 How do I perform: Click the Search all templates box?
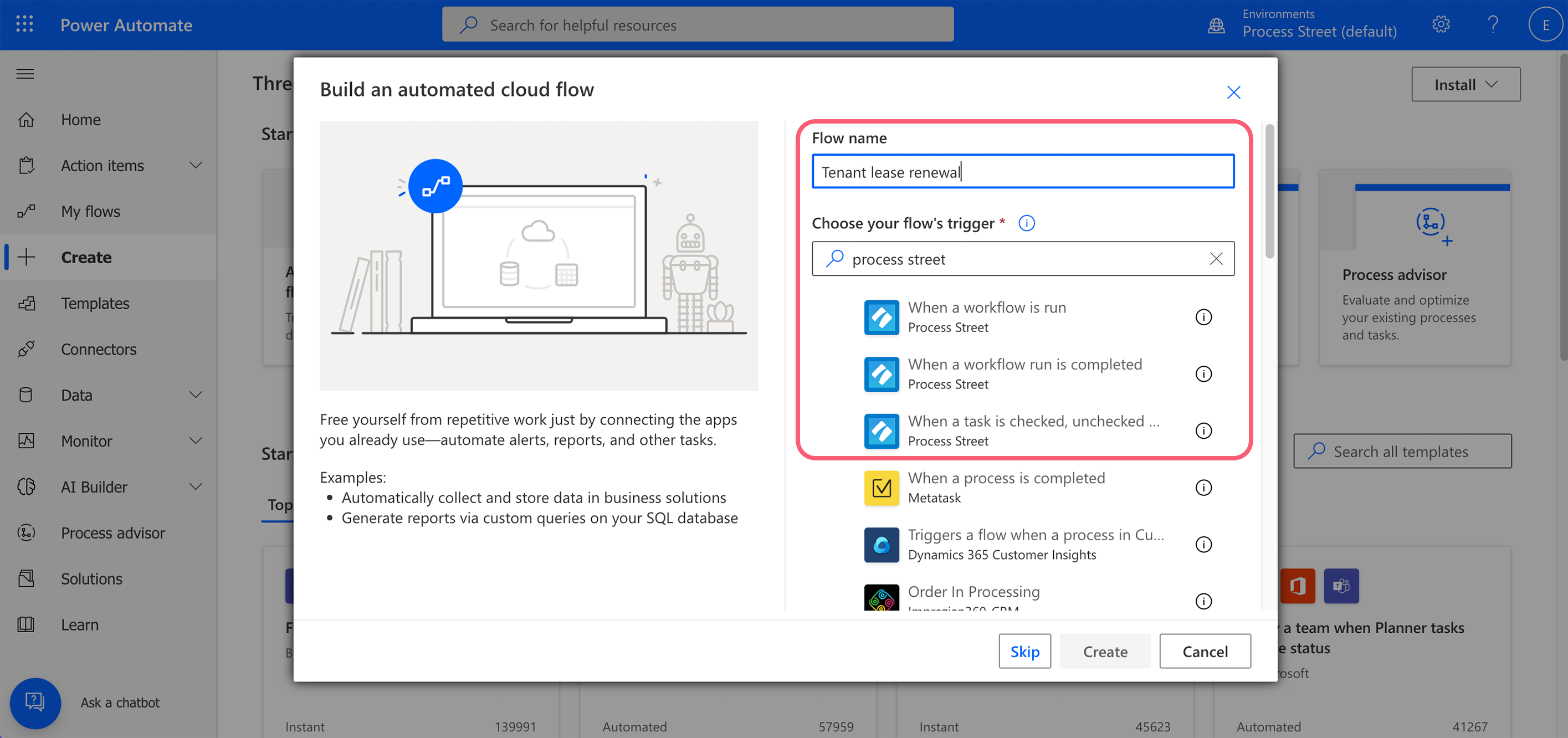(x=1402, y=451)
